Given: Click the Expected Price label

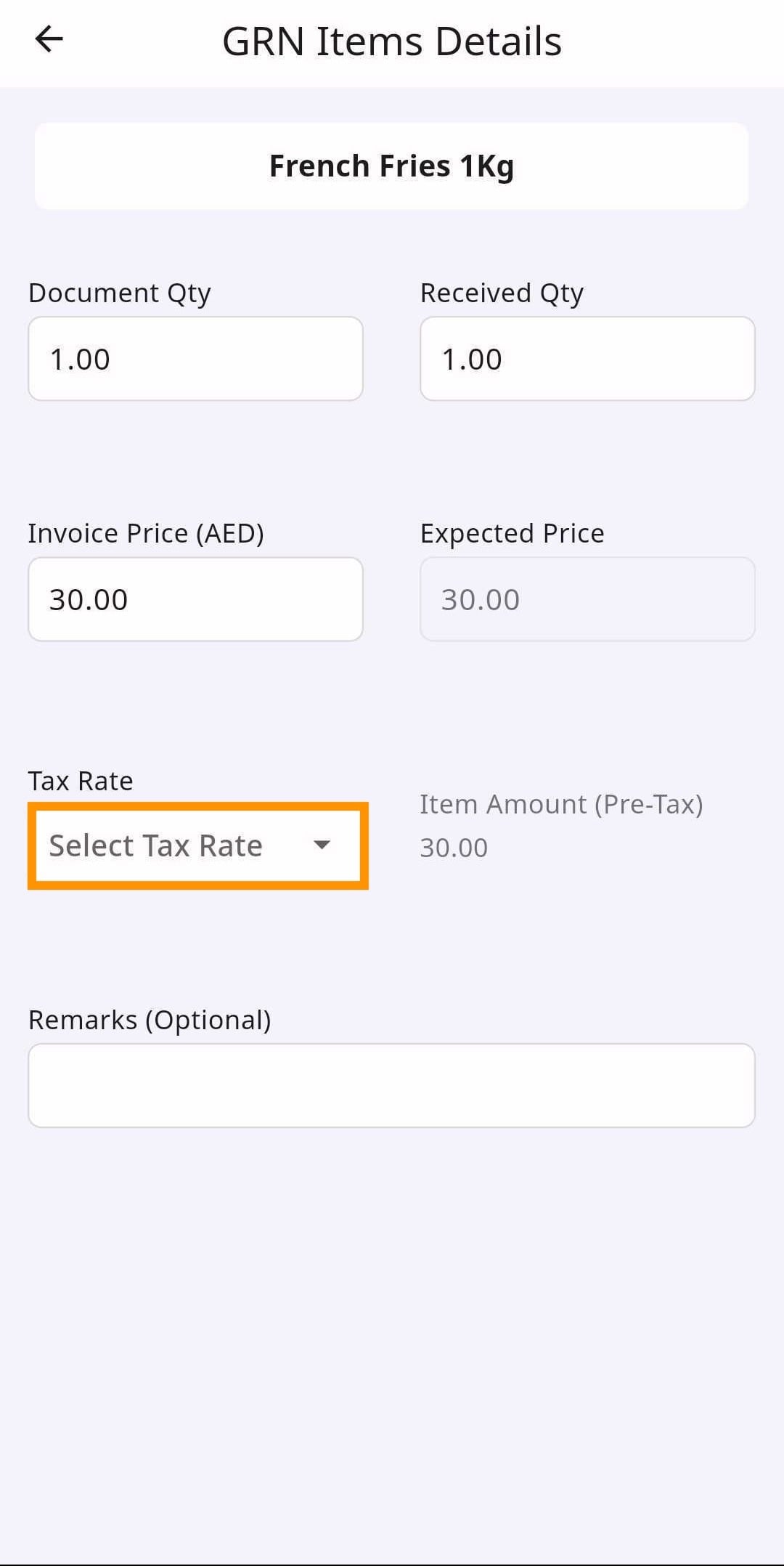Looking at the screenshot, I should point(512,533).
